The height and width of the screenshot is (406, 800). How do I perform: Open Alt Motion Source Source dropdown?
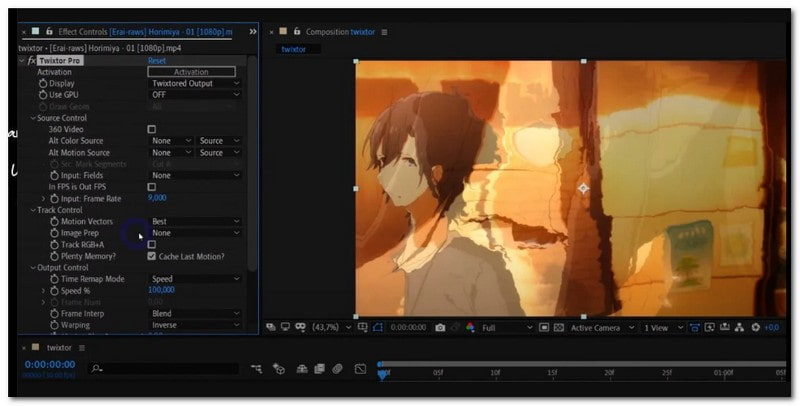(x=219, y=153)
